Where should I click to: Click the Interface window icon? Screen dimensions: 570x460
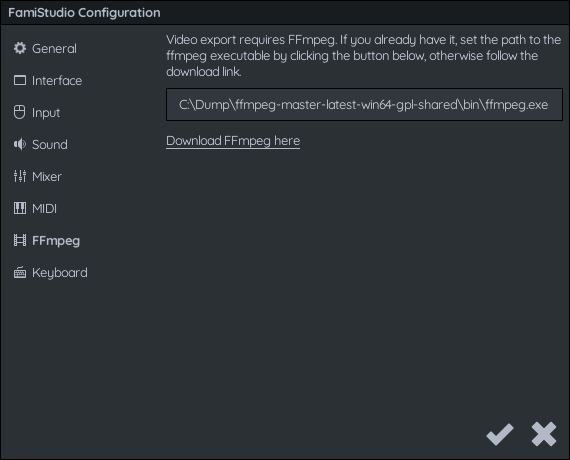20,80
